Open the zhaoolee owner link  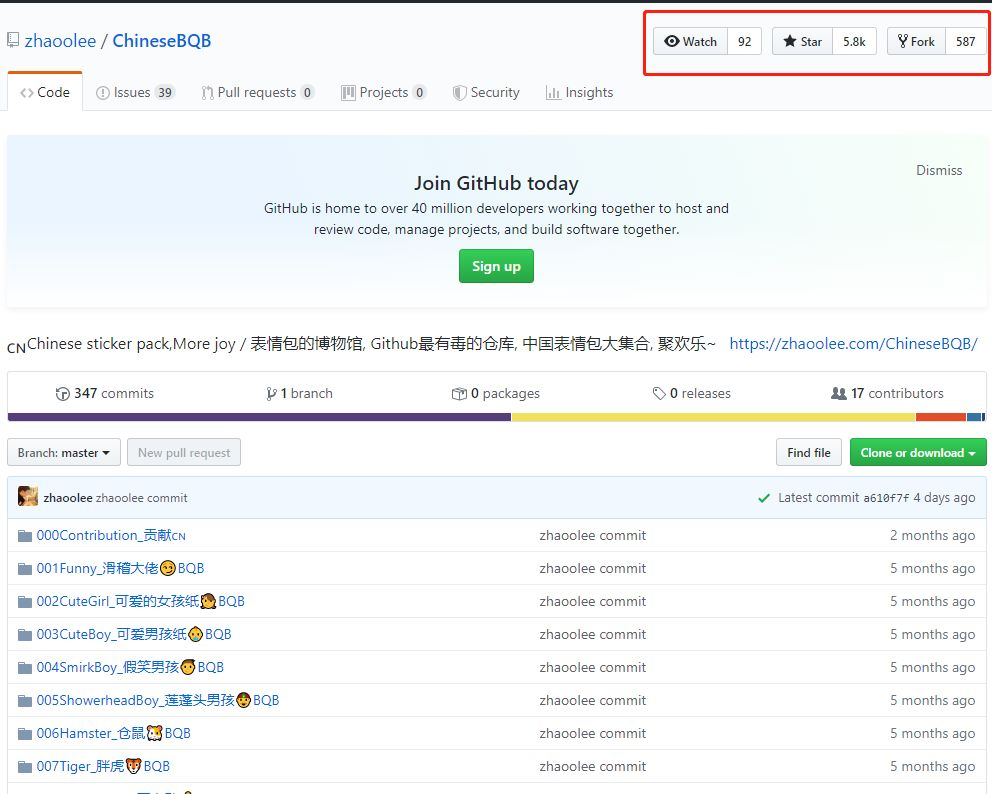[60, 41]
